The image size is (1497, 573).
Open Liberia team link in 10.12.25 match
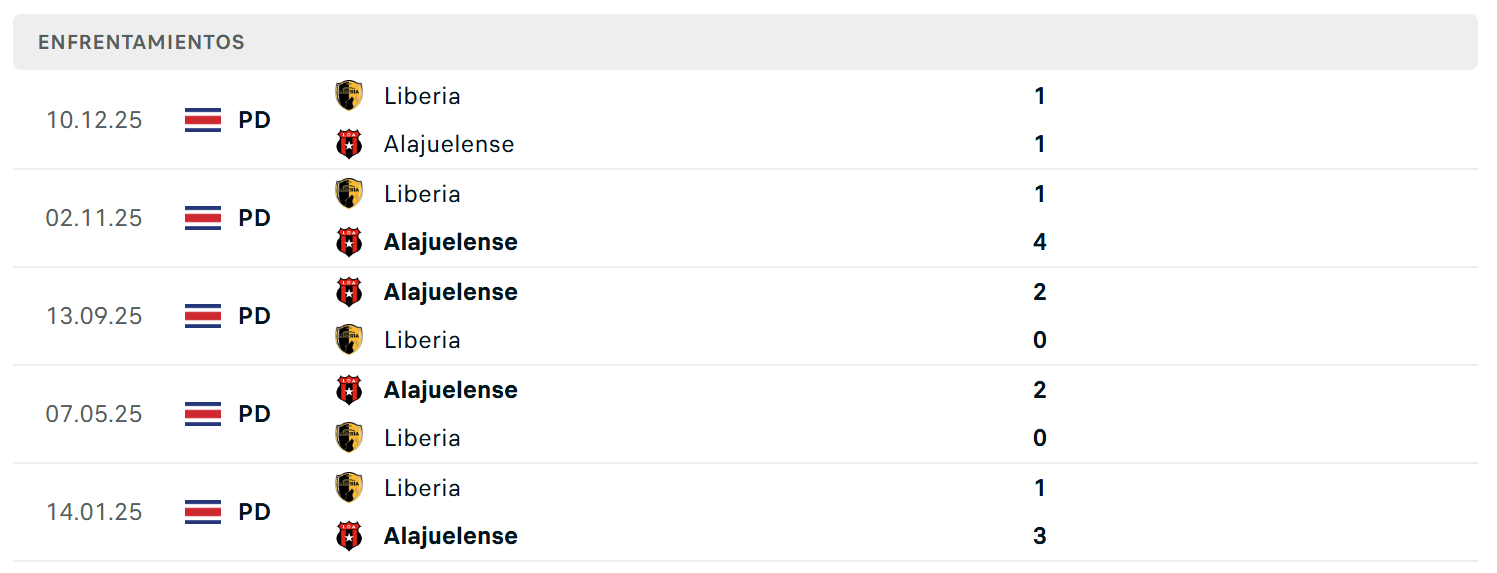[x=422, y=96]
